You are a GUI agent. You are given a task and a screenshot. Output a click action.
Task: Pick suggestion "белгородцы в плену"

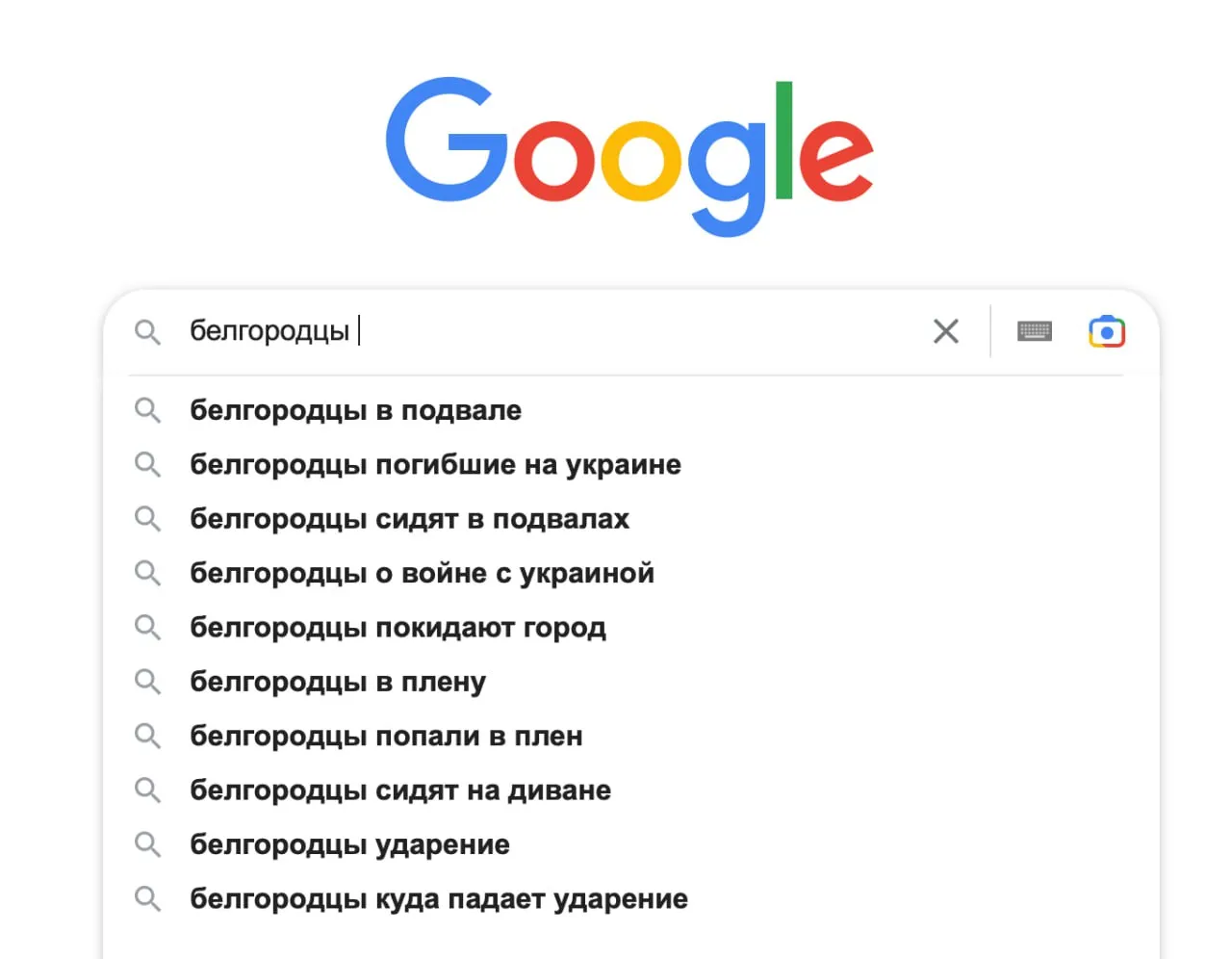338,682
